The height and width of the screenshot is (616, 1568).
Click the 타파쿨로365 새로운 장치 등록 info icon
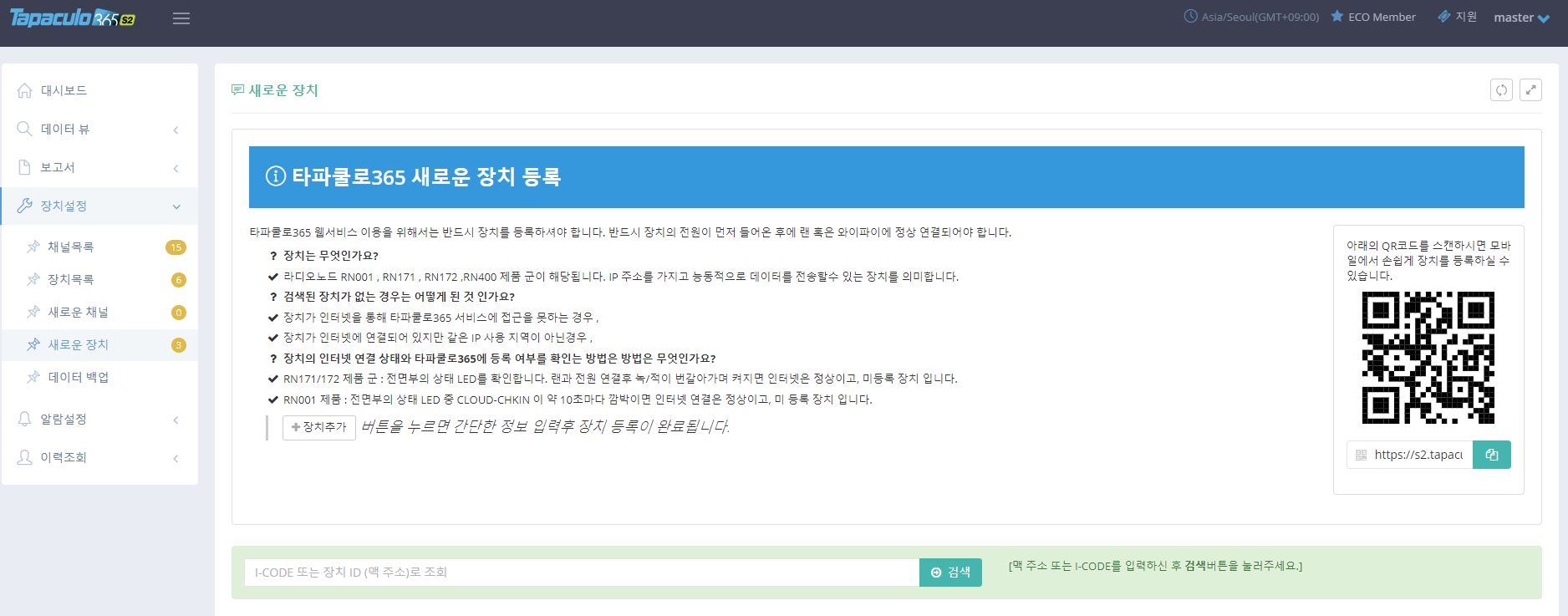point(276,176)
